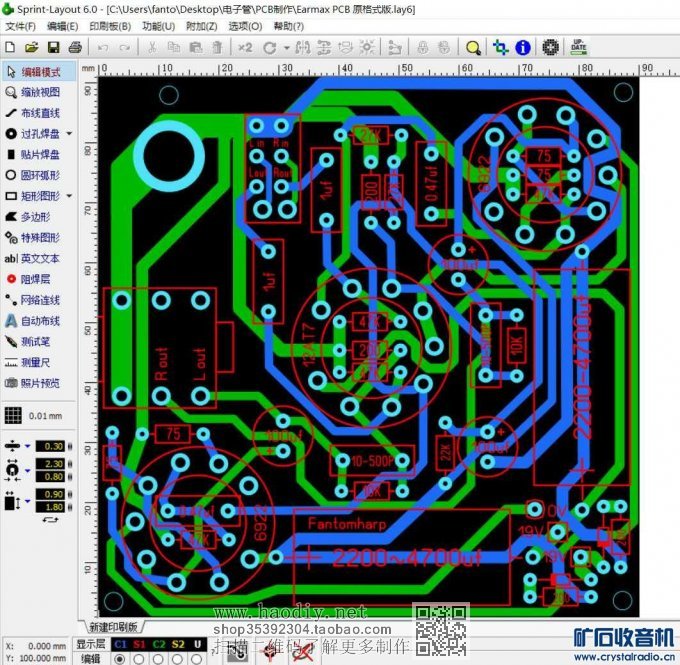Image resolution: width=680 pixels, height=665 pixels.
Task: Click the magnifier zoom icon in toolbar
Action: coord(473,47)
